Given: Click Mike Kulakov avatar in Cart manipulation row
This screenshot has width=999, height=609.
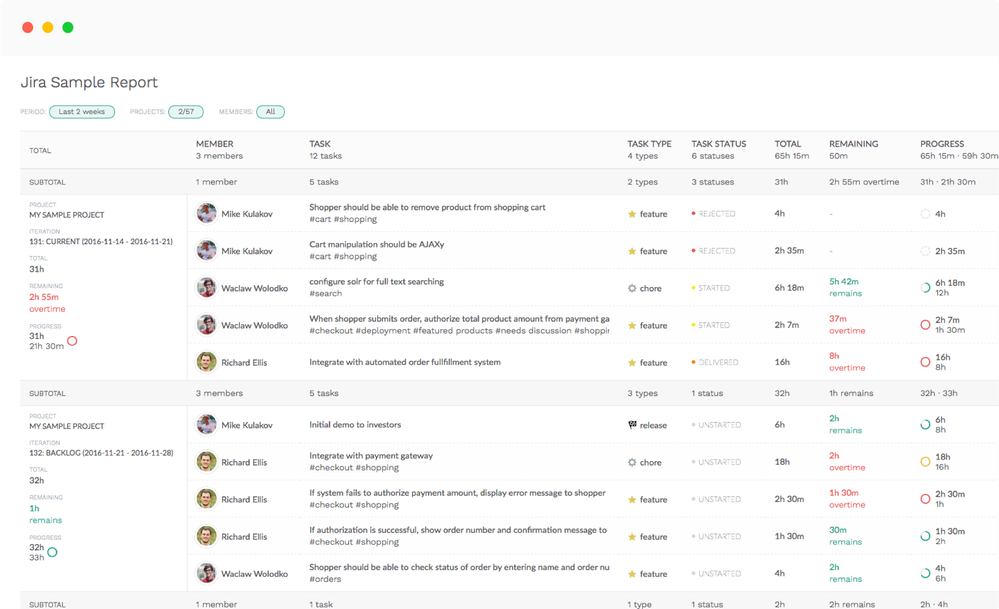Looking at the screenshot, I should point(206,250).
